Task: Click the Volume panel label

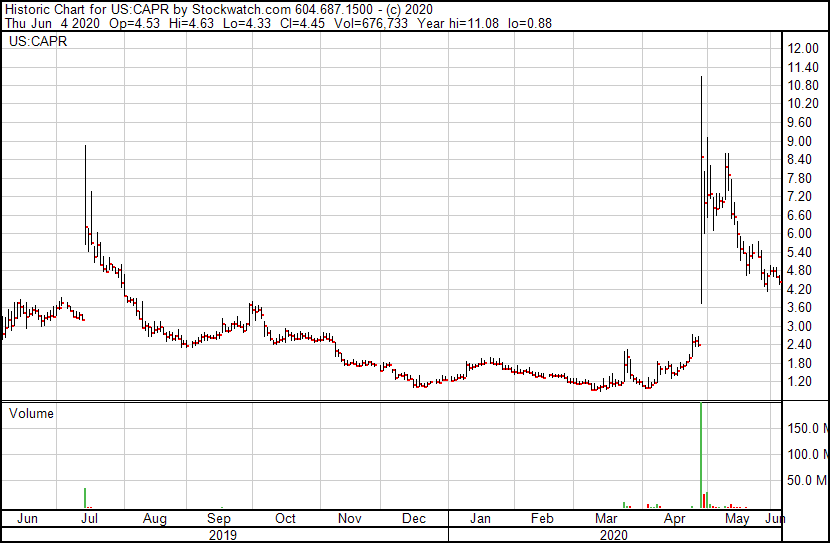Action: (x=31, y=413)
